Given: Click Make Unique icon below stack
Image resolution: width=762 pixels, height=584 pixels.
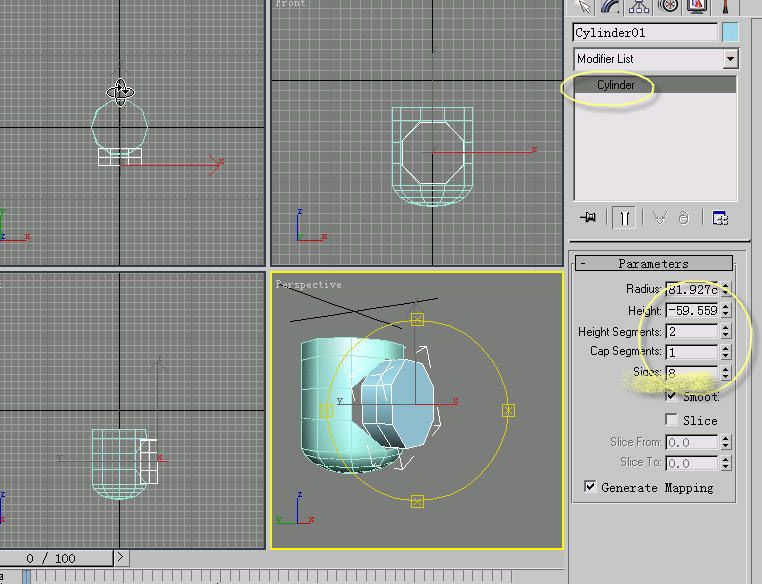Looking at the screenshot, I should pyautogui.click(x=659, y=218).
